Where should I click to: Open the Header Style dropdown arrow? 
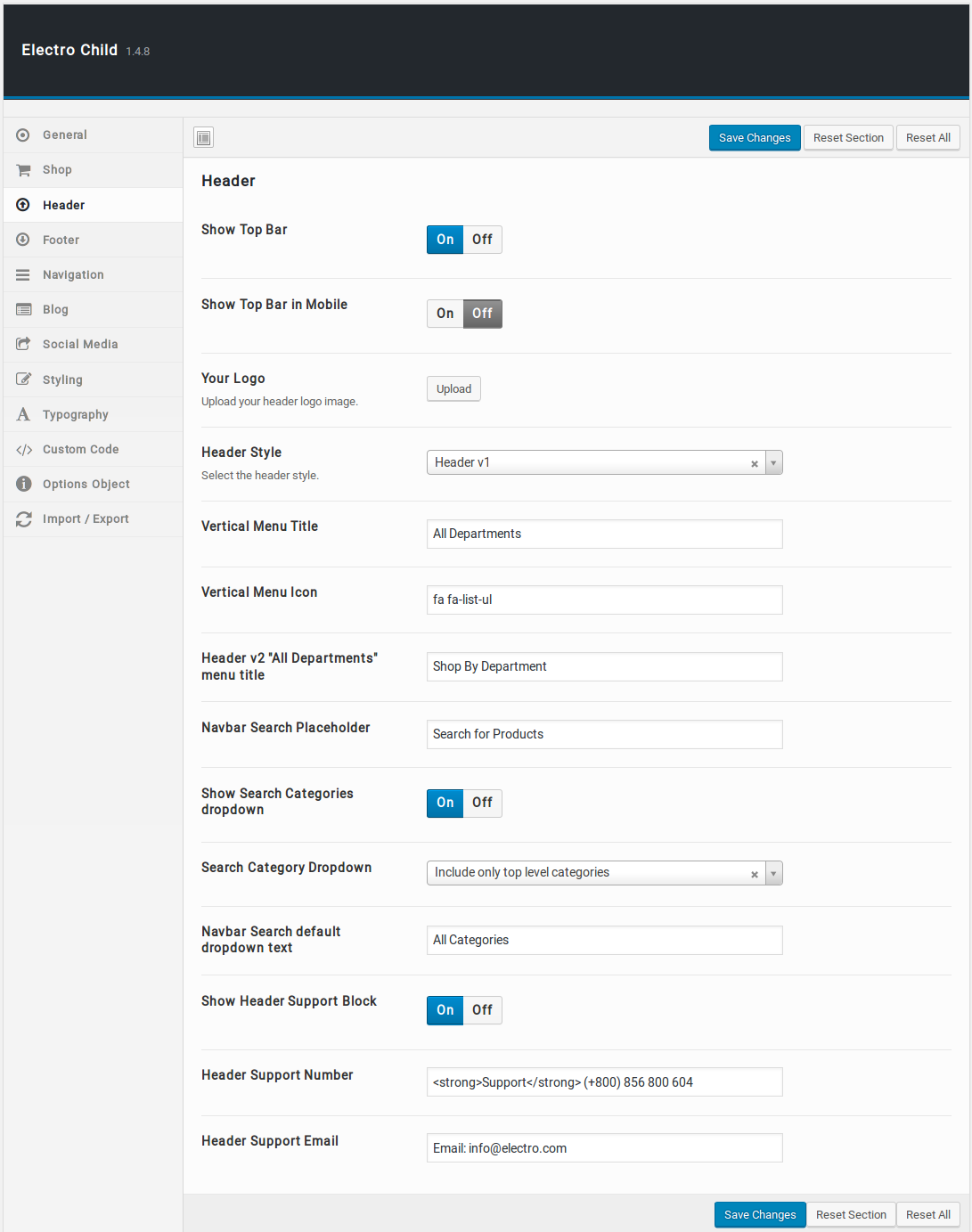(773, 462)
